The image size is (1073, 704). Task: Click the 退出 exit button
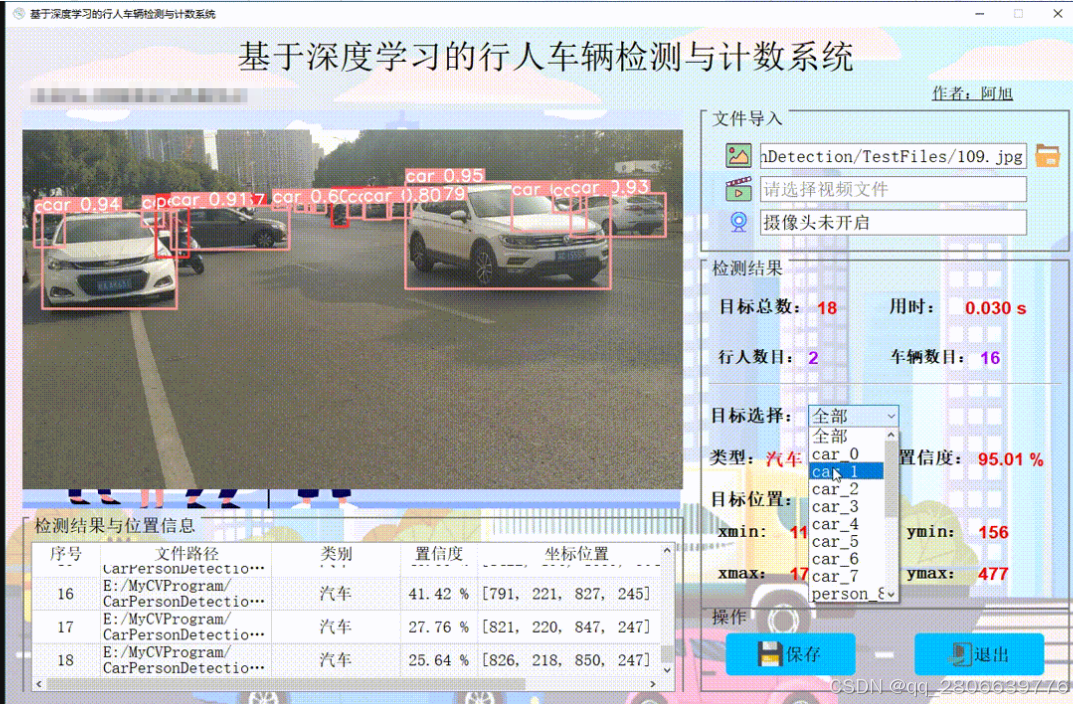tap(979, 654)
